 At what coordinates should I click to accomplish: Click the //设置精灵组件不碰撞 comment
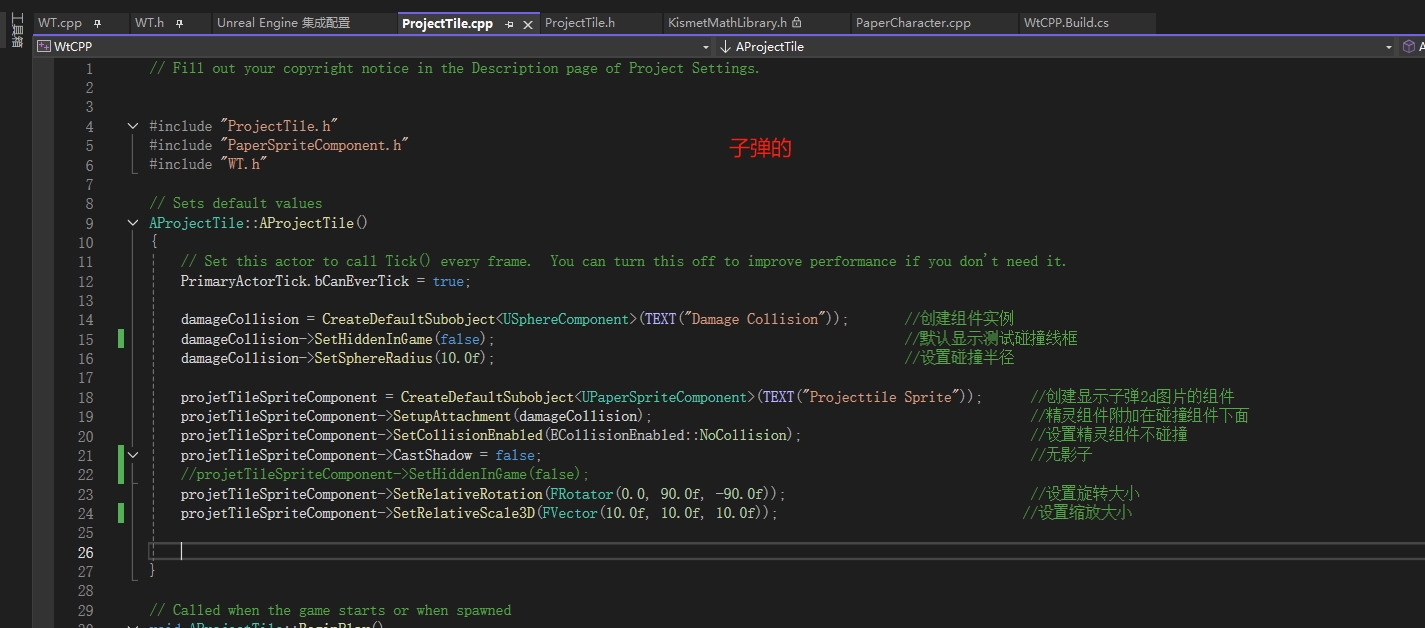pyautogui.click(x=1109, y=435)
